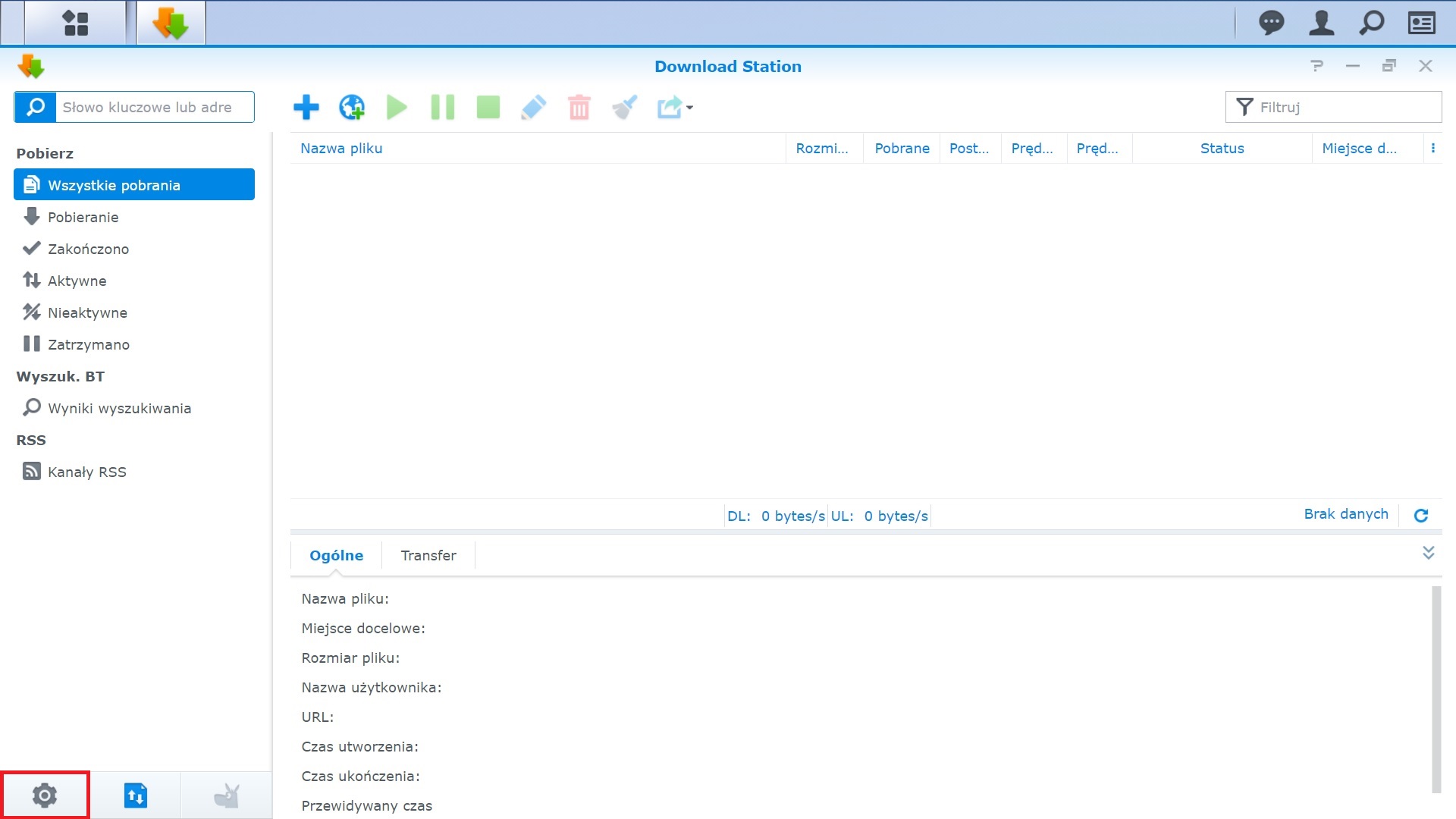
Task: Click the details panel vertical scrollbar
Action: (x=1436, y=689)
